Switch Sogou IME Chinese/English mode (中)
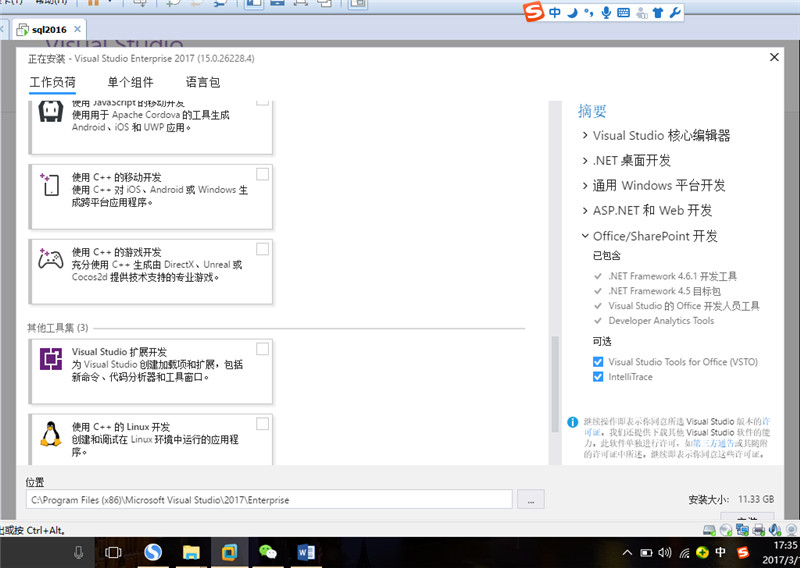This screenshot has height=568, width=800. (x=555, y=12)
